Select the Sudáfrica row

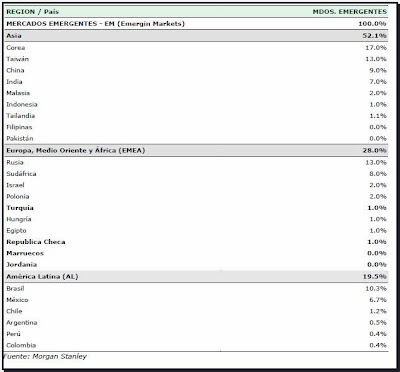coord(196,174)
